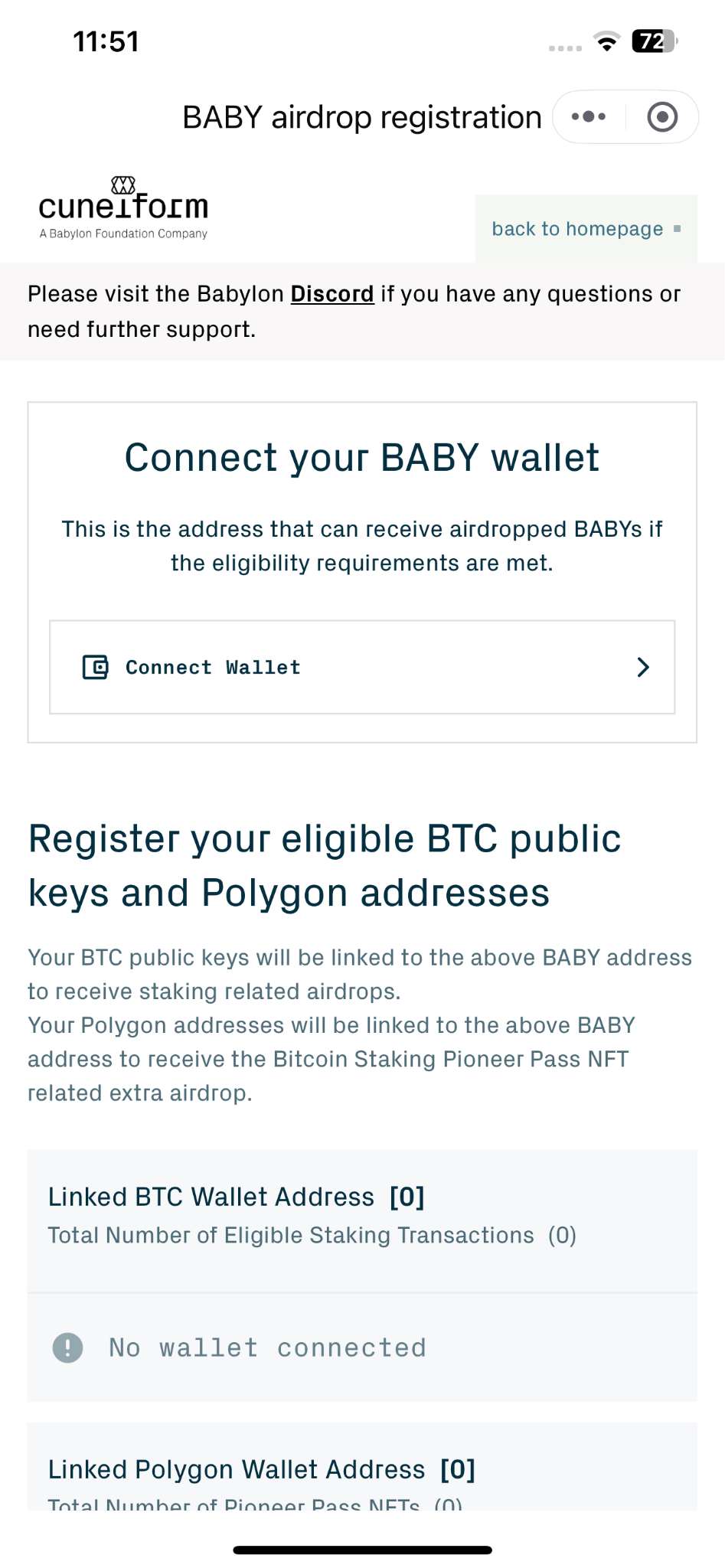Tap the No wallet connected message
This screenshot has width=725, height=1568.
pyautogui.click(x=267, y=1347)
